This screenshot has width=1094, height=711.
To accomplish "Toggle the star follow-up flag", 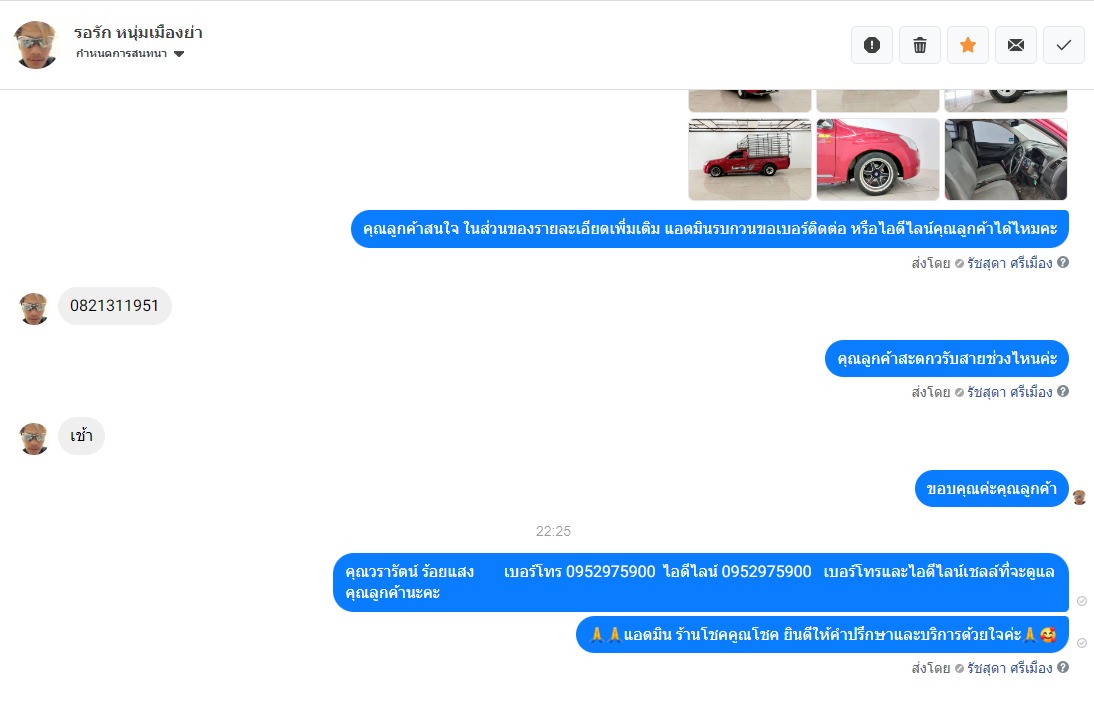I will [968, 45].
